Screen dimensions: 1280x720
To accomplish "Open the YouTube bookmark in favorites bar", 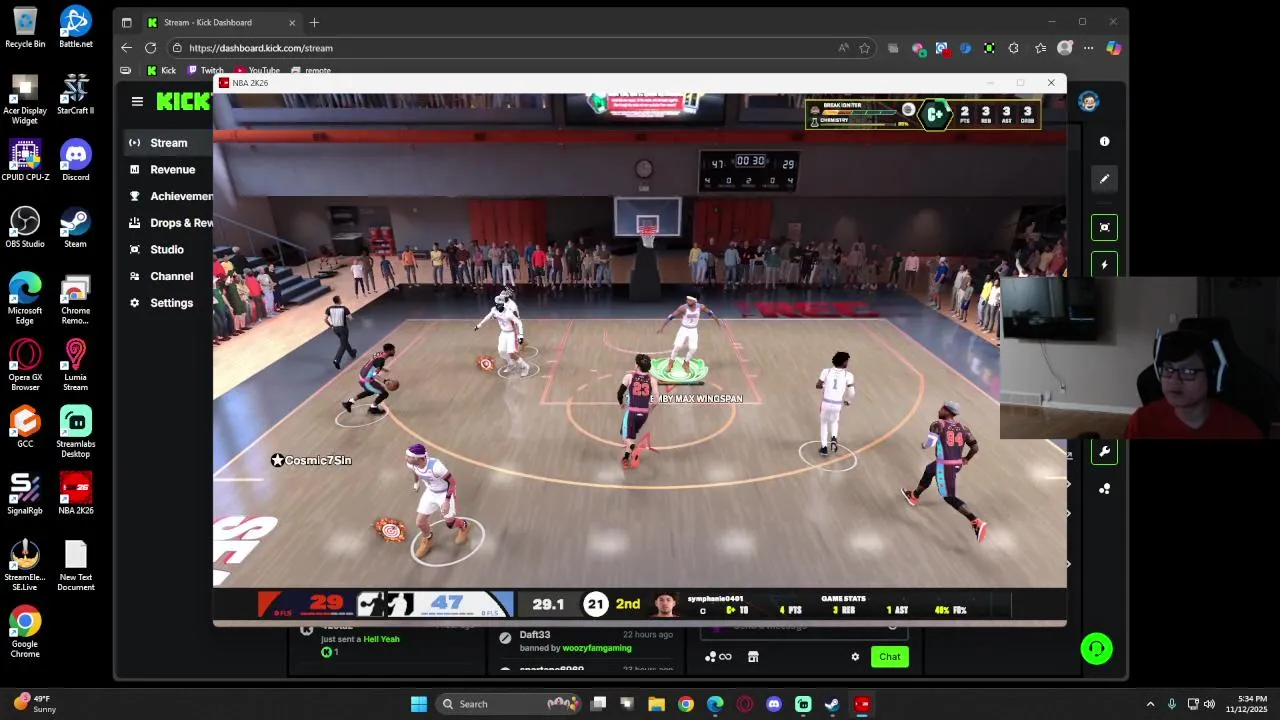I will click(x=257, y=71).
